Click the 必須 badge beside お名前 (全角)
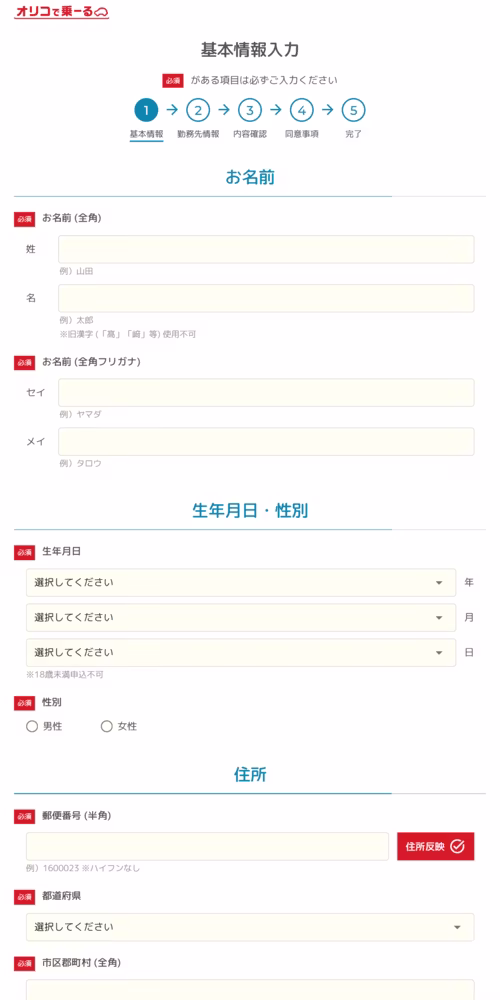 click(x=24, y=219)
